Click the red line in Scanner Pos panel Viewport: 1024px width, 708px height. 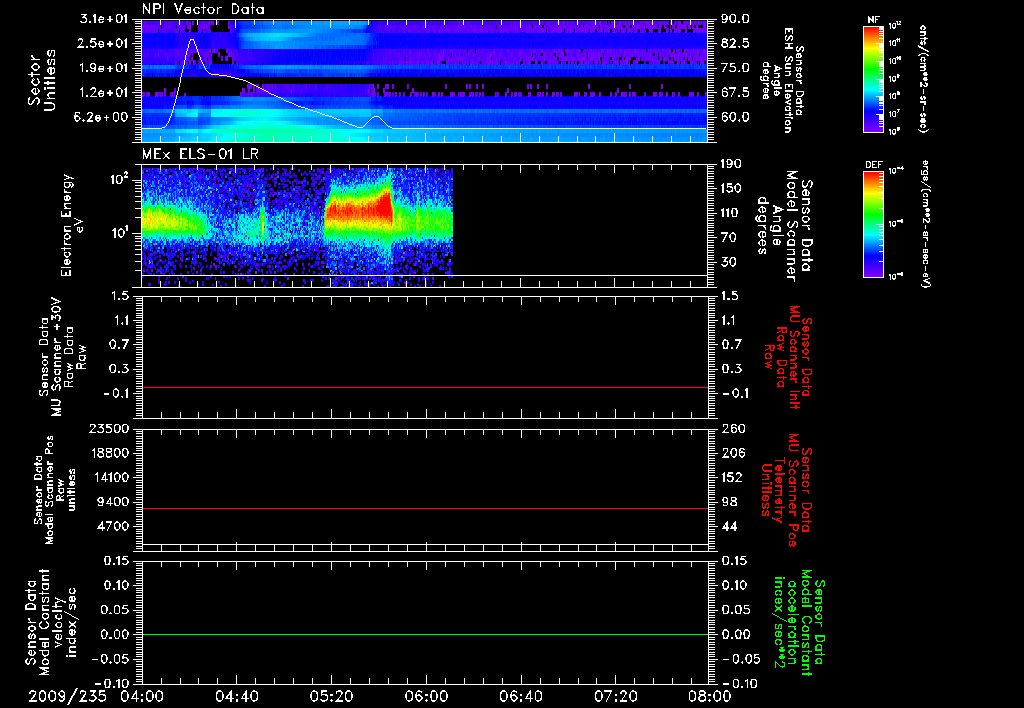pyautogui.click(x=425, y=508)
